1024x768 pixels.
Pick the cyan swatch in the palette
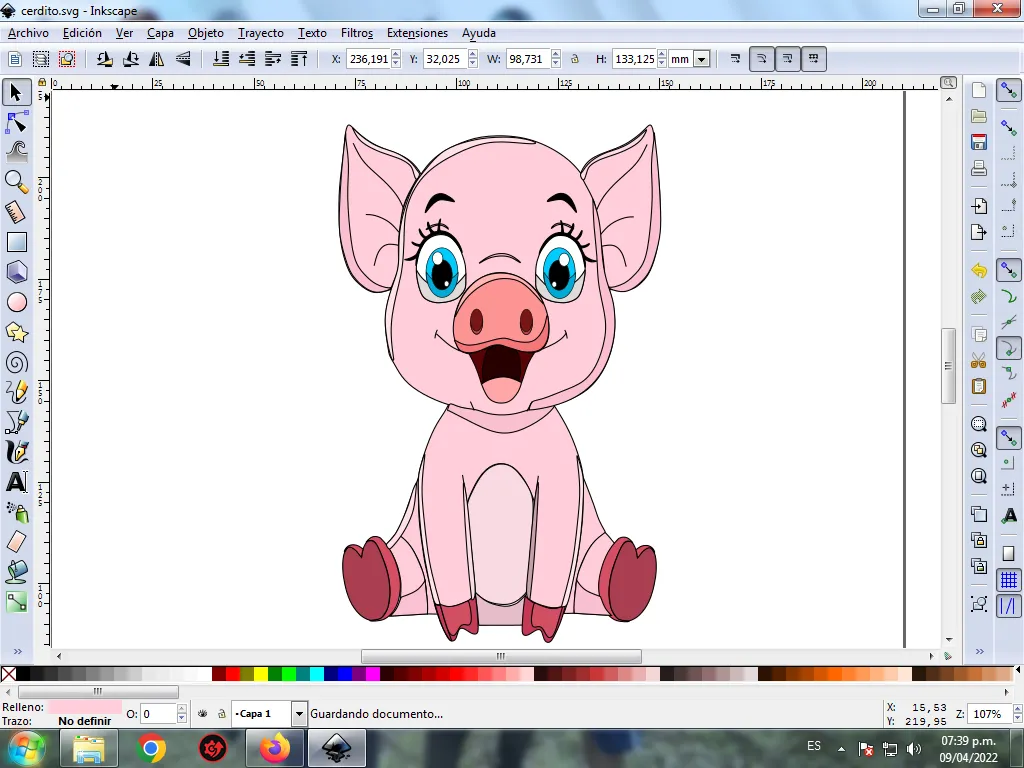[x=317, y=674]
